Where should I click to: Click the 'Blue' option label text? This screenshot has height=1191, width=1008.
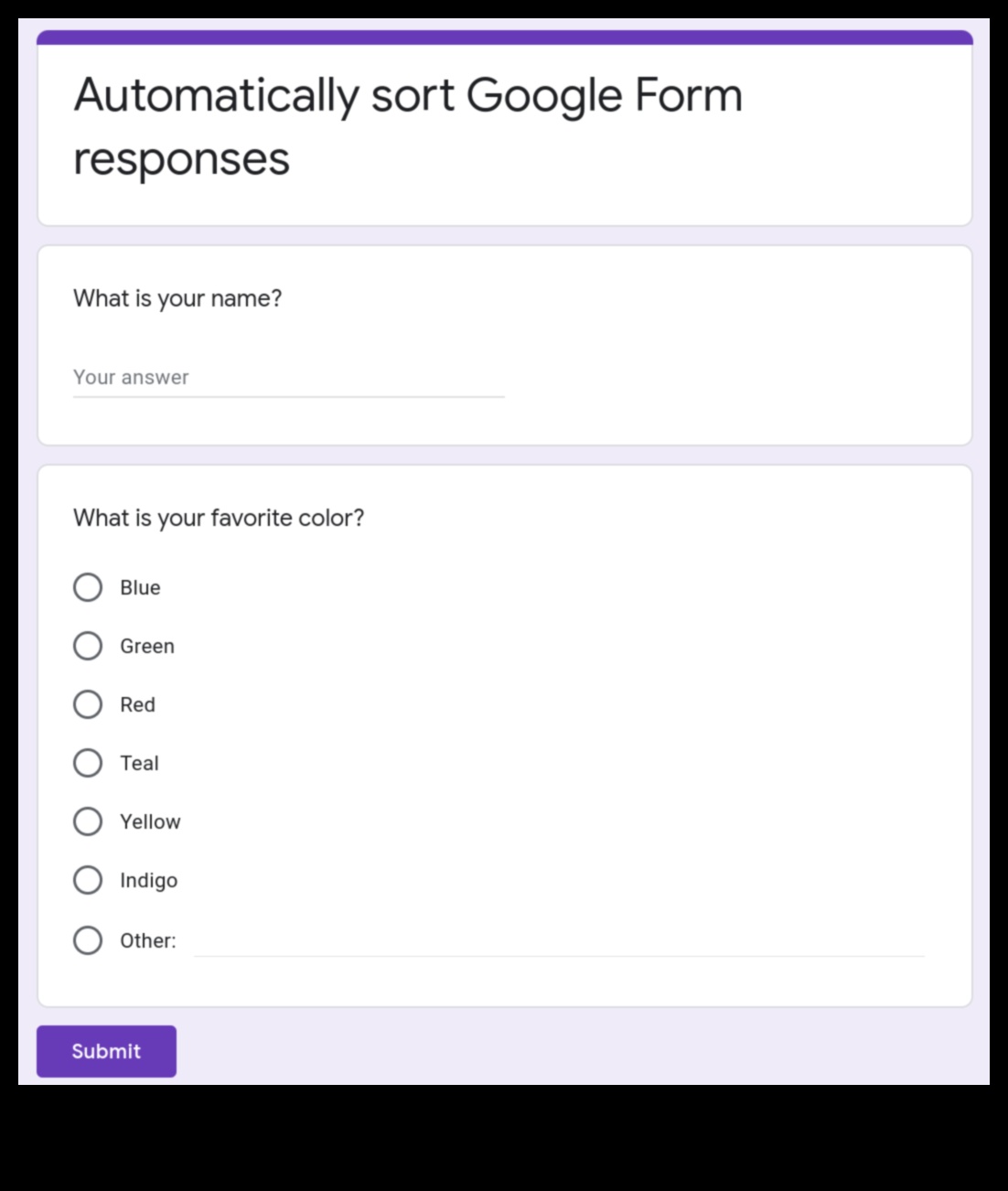coord(140,587)
